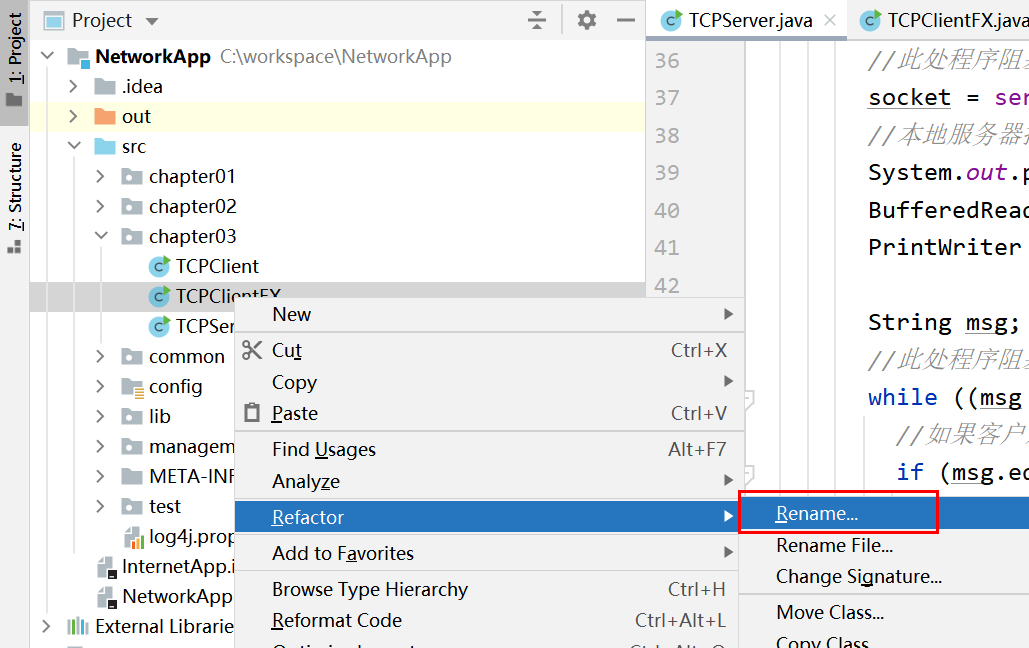Viewport: 1029px width, 648px height.
Task: Select Rename... in Refactor submenu
Action: click(x=817, y=514)
